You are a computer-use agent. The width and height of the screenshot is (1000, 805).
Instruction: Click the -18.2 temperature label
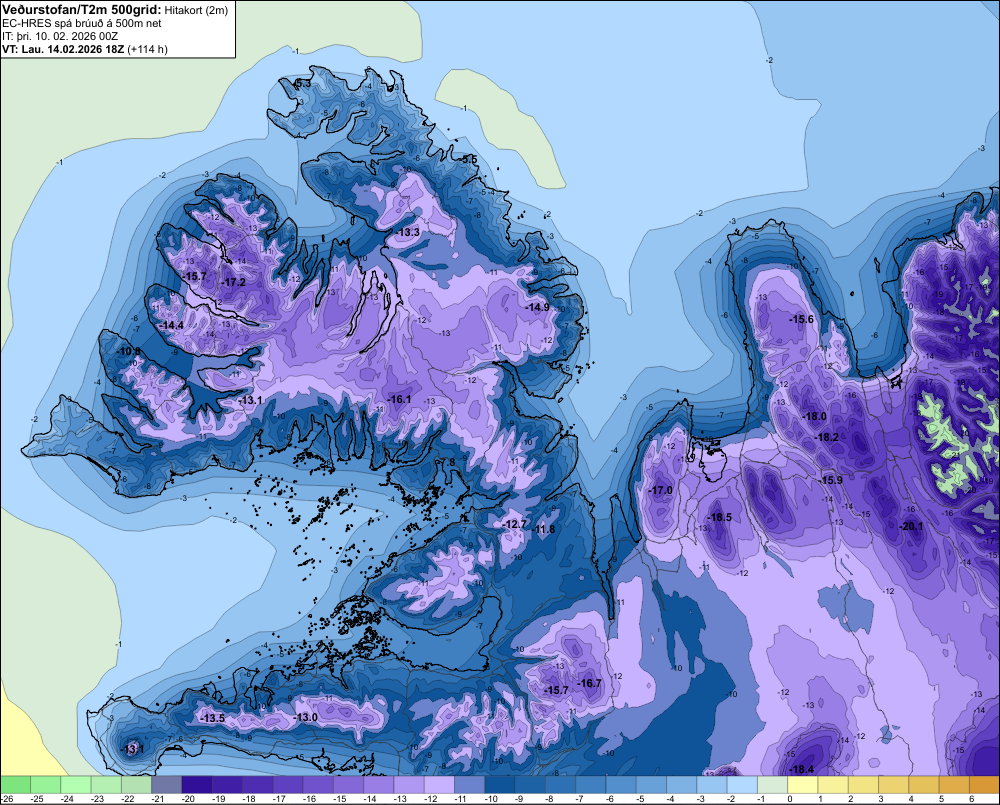click(827, 437)
